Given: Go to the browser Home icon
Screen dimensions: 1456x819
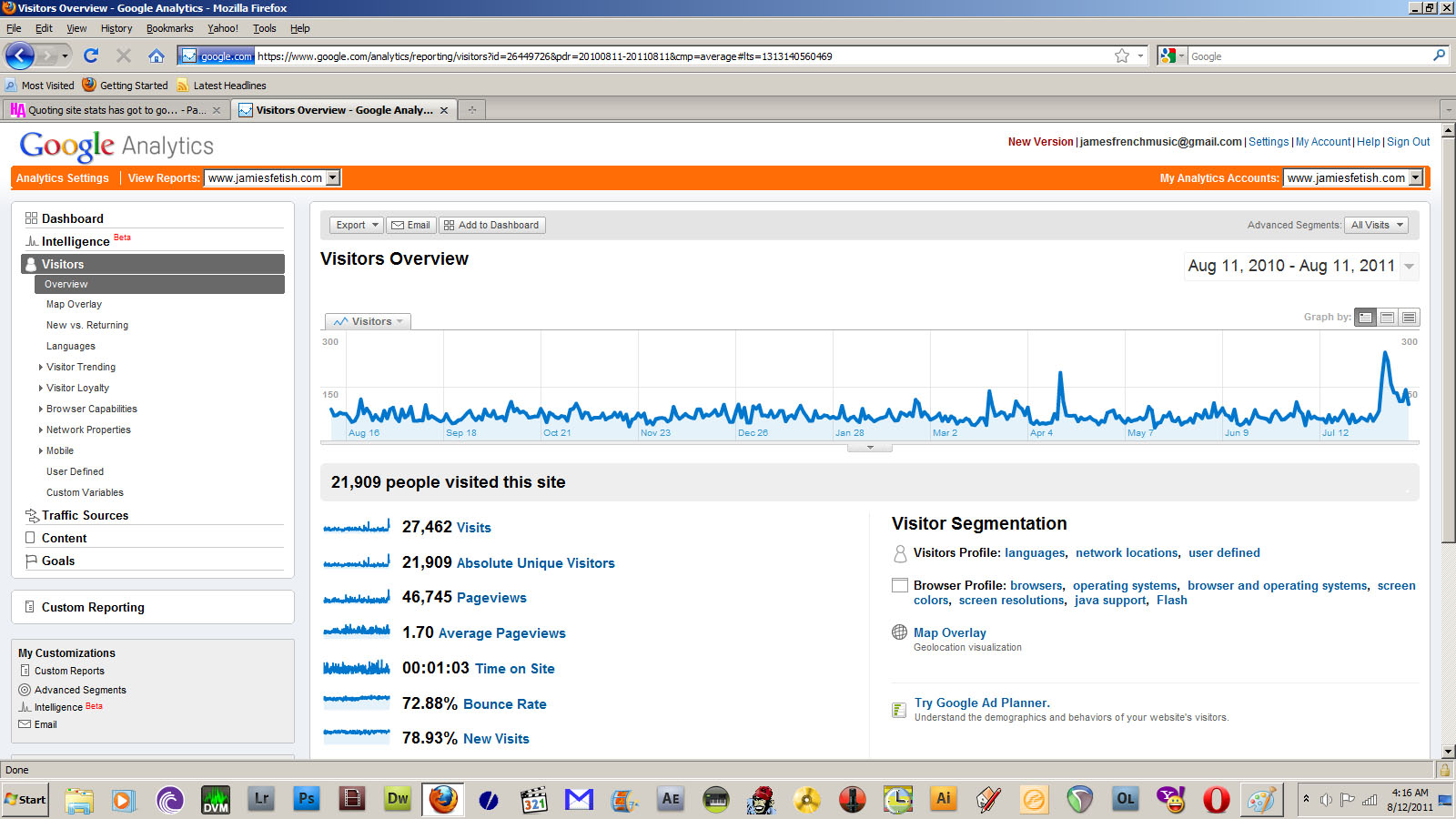Looking at the screenshot, I should [157, 56].
